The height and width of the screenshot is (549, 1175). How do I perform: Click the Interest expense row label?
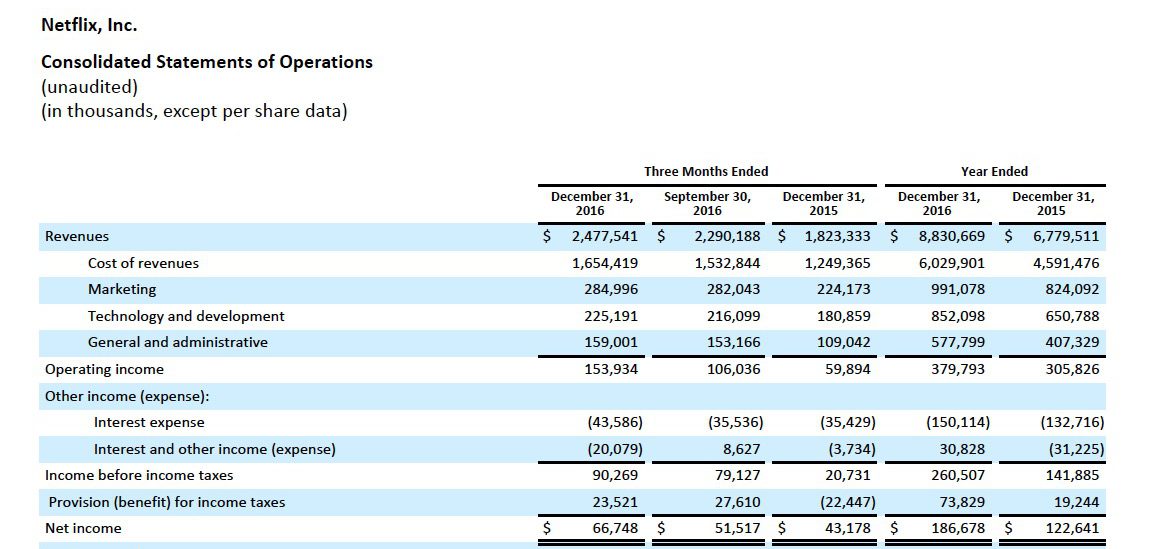tap(149, 422)
